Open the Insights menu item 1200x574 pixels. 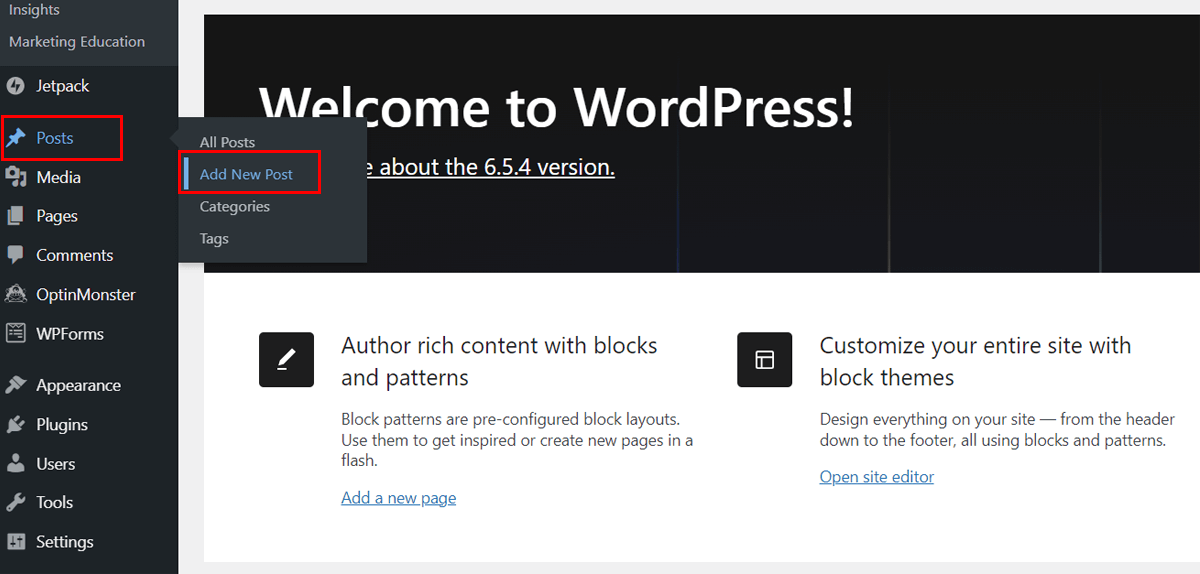[34, 10]
